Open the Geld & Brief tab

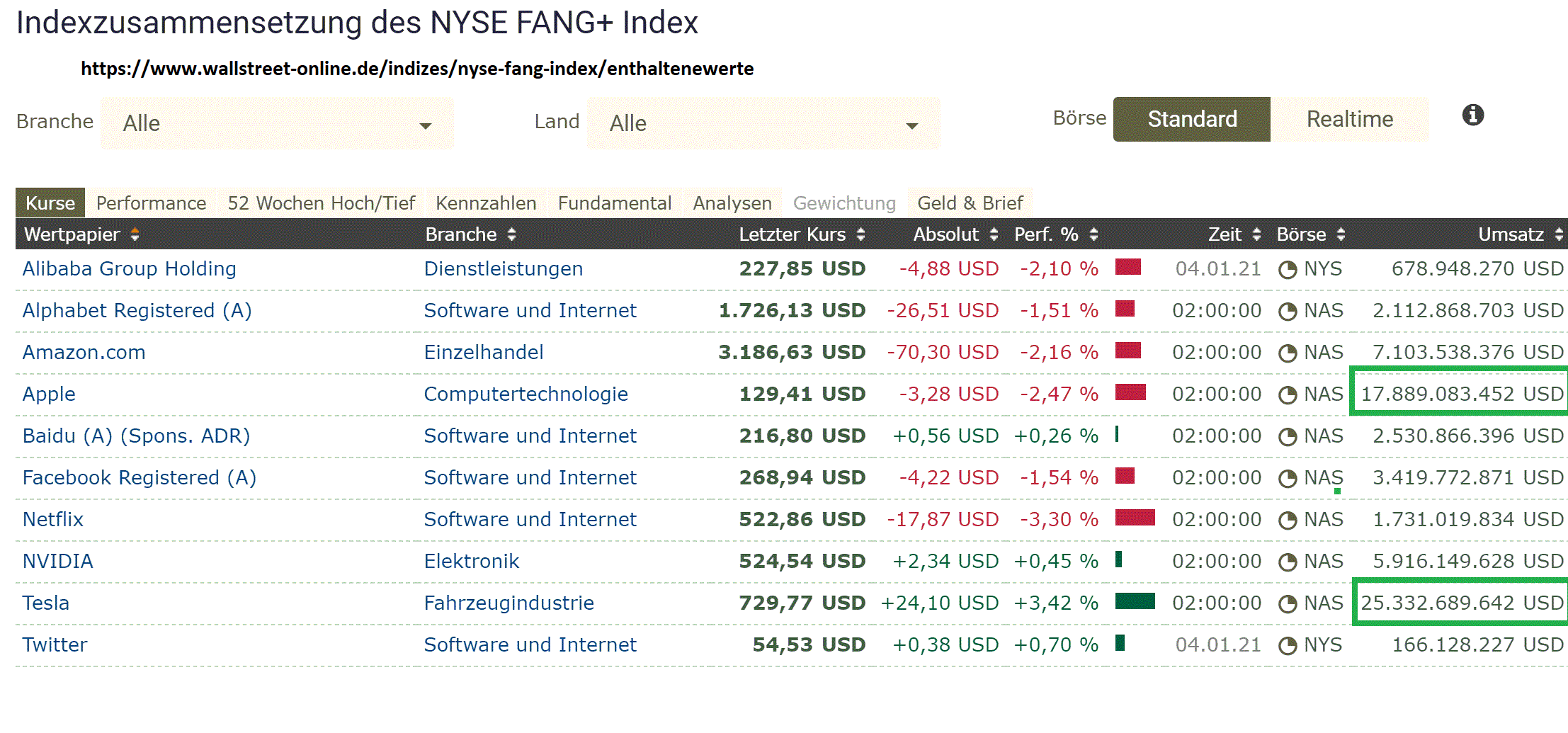(970, 203)
